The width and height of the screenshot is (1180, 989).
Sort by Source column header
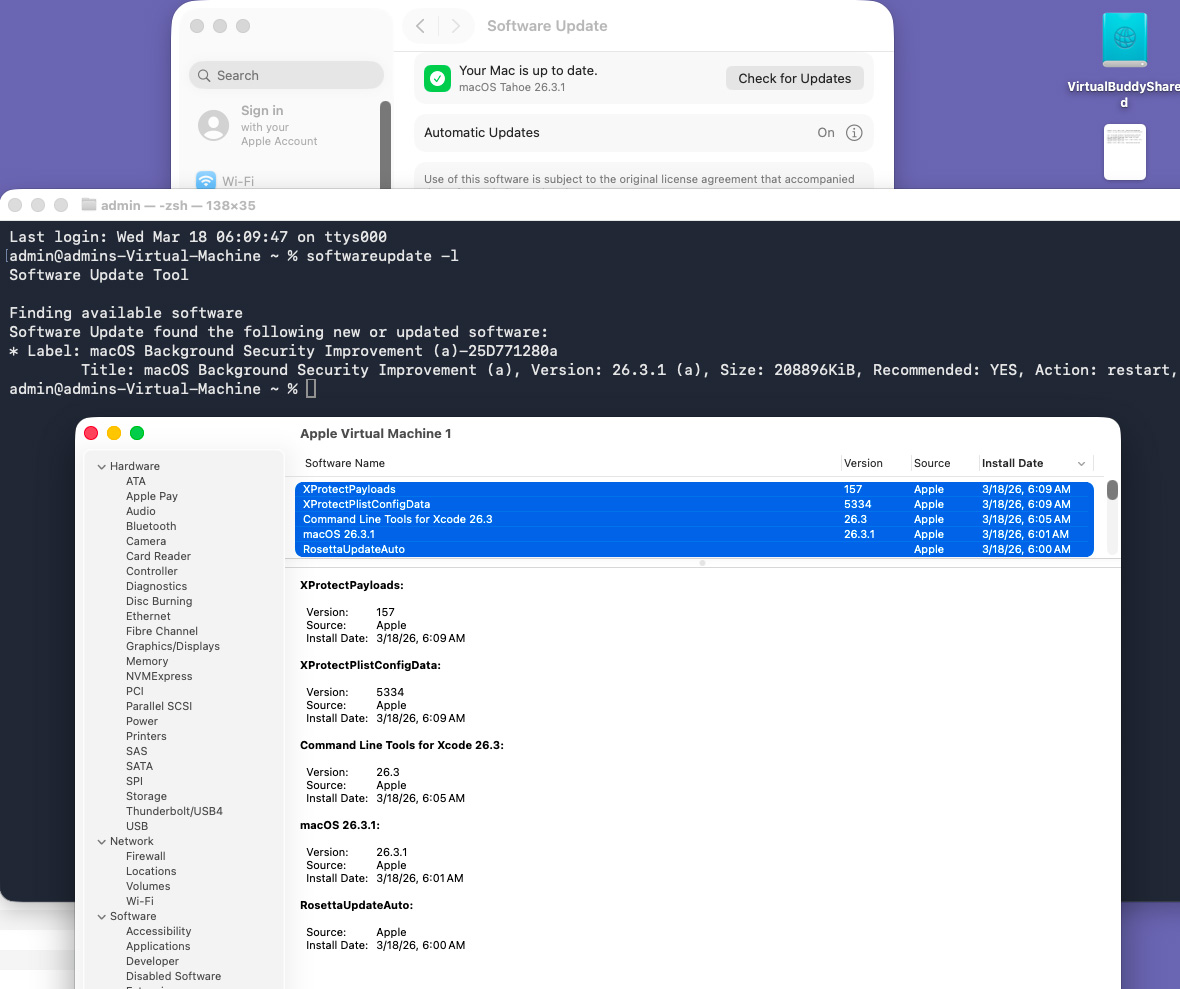click(x=932, y=464)
